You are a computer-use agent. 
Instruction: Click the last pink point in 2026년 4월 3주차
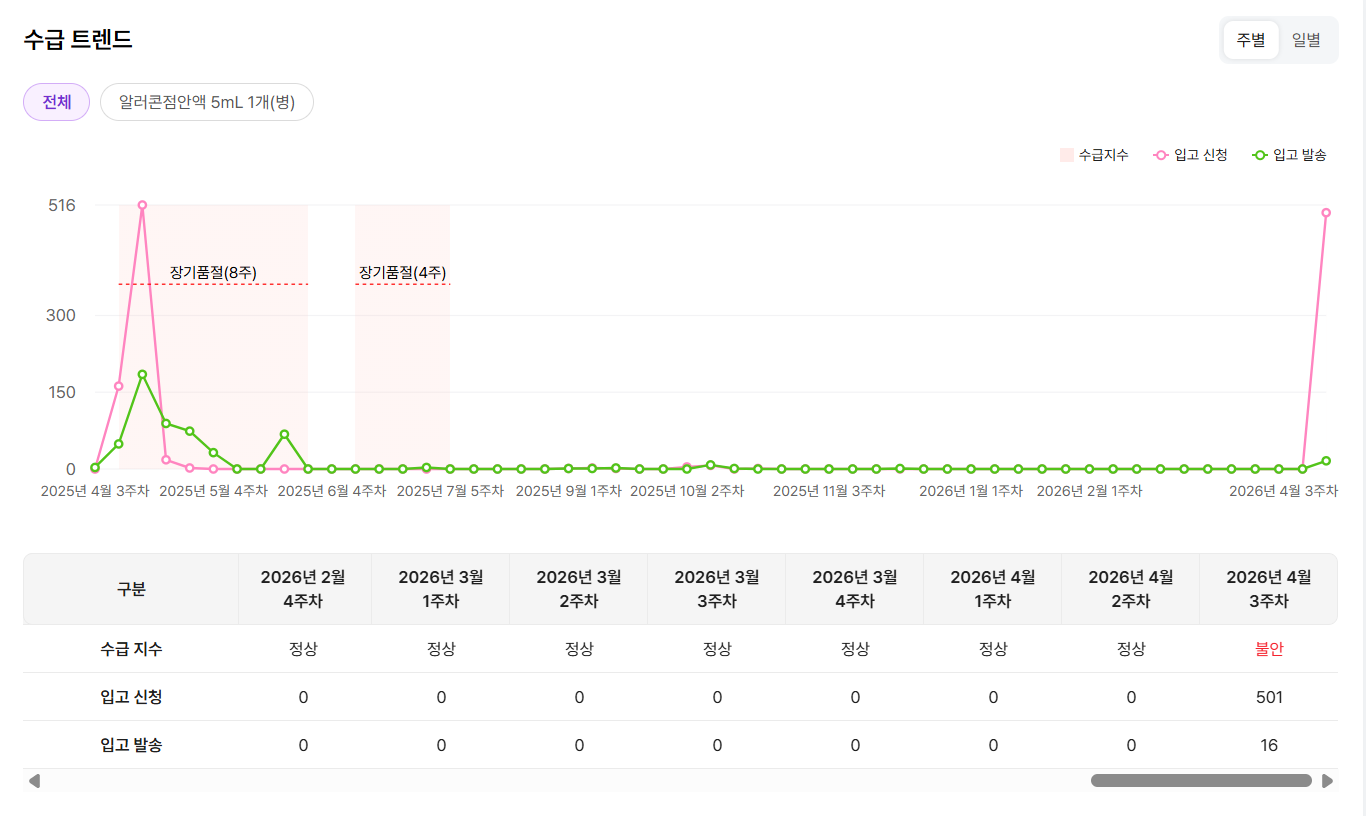click(1326, 213)
